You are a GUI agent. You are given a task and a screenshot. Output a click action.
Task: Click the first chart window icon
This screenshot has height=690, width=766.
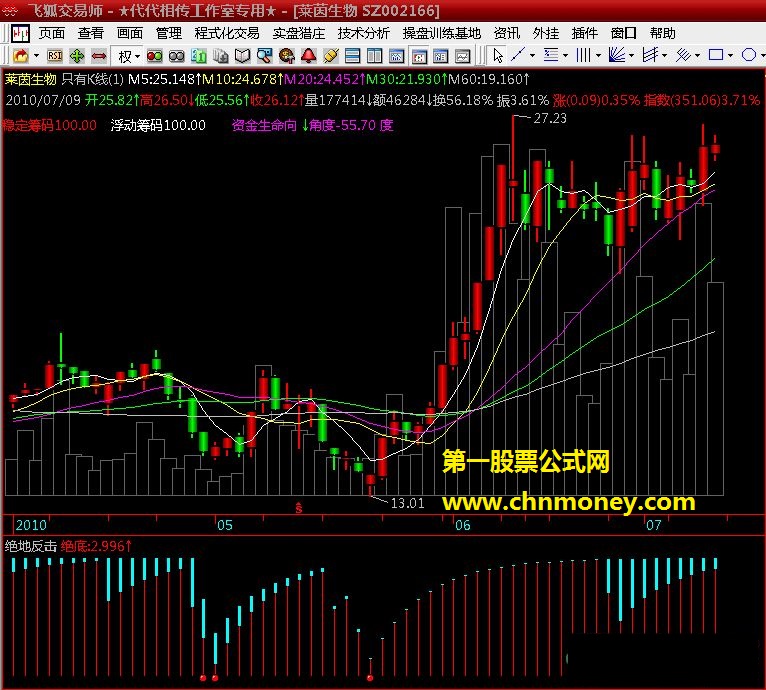tap(397, 56)
